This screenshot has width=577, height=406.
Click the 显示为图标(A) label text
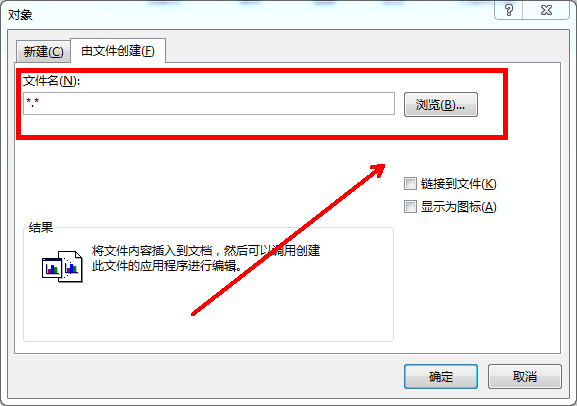click(x=459, y=207)
